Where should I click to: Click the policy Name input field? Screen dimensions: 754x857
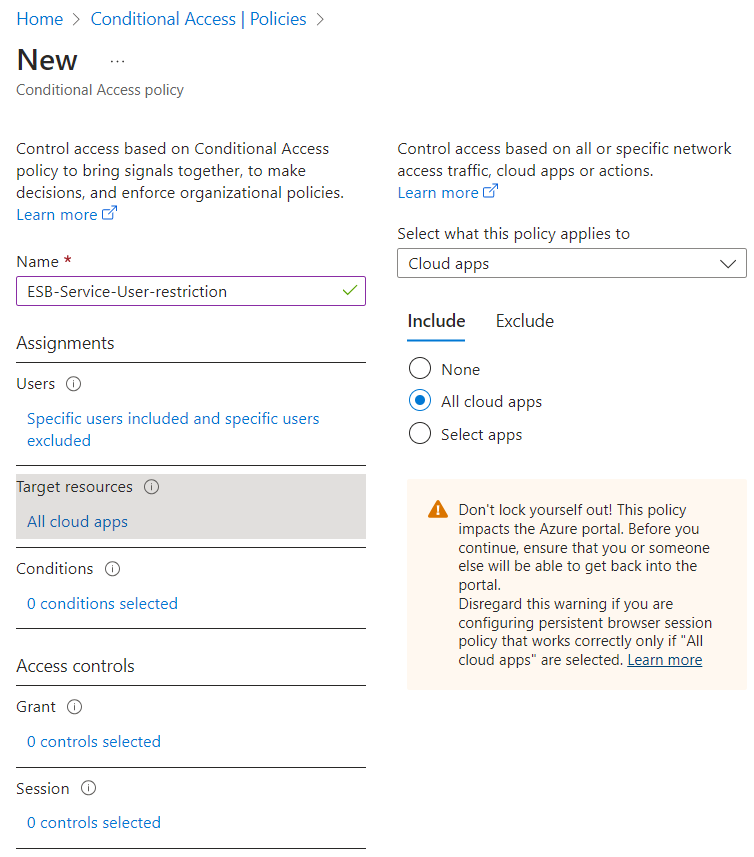[x=191, y=291]
